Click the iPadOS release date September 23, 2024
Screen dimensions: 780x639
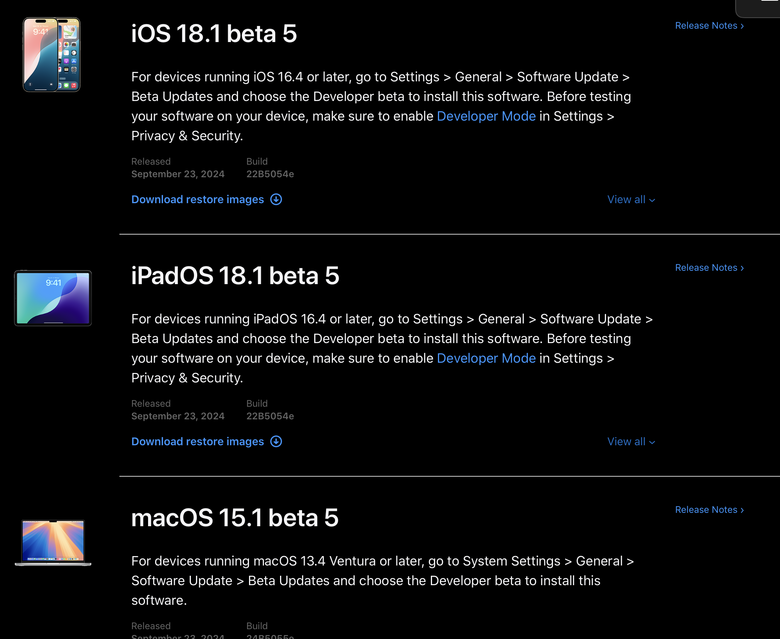pos(178,416)
